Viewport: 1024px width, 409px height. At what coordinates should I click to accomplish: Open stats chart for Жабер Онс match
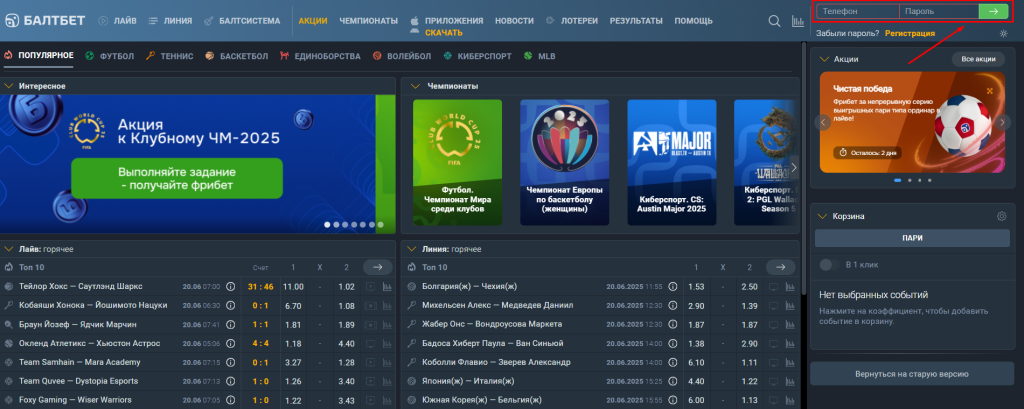click(790, 324)
